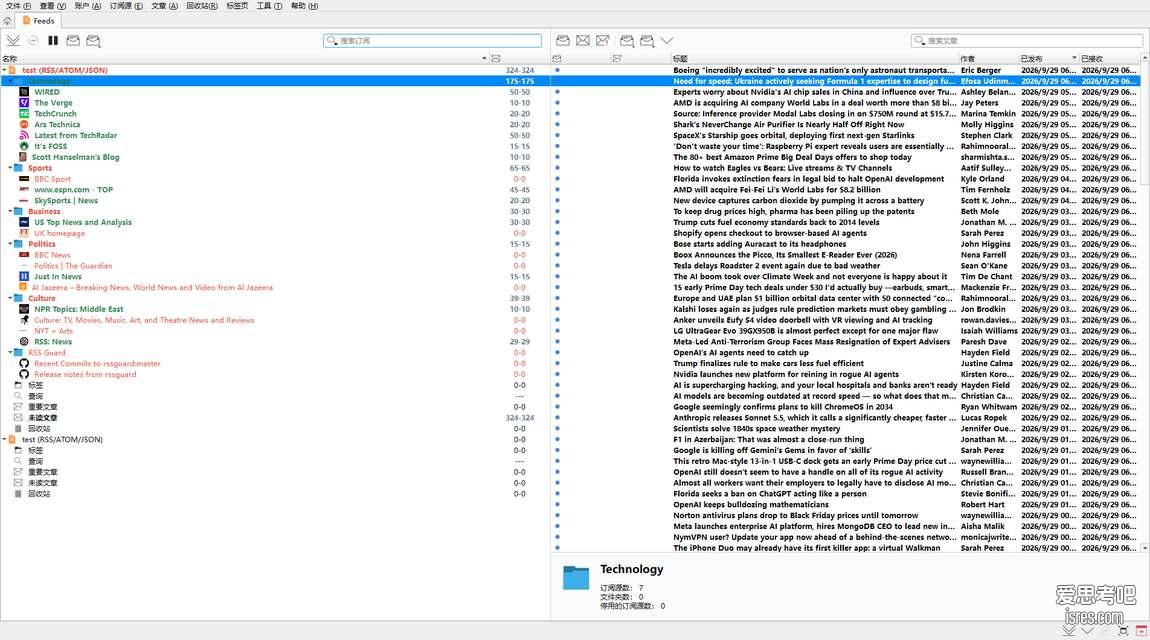Select the www.espn.com - TOP feed
Image resolution: width=1150 pixels, height=640 pixels.
[x=73, y=190]
